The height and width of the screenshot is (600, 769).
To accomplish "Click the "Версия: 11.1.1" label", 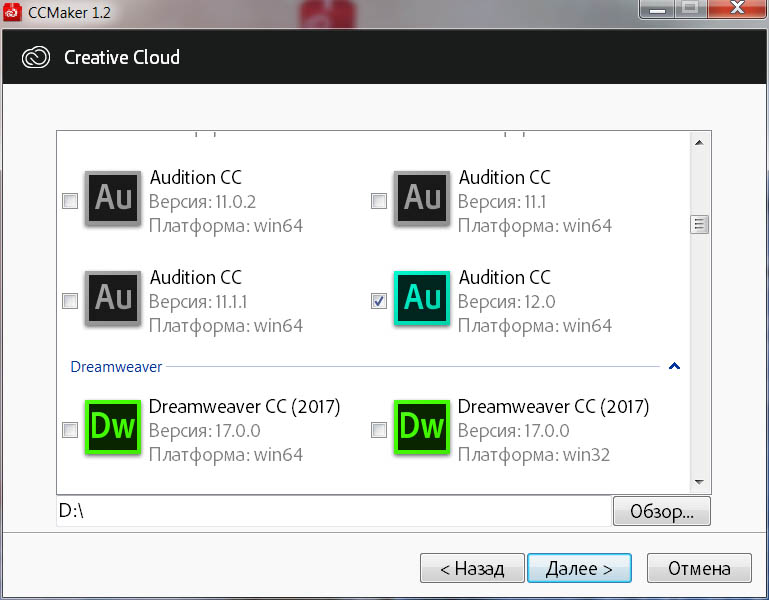I will 198,302.
